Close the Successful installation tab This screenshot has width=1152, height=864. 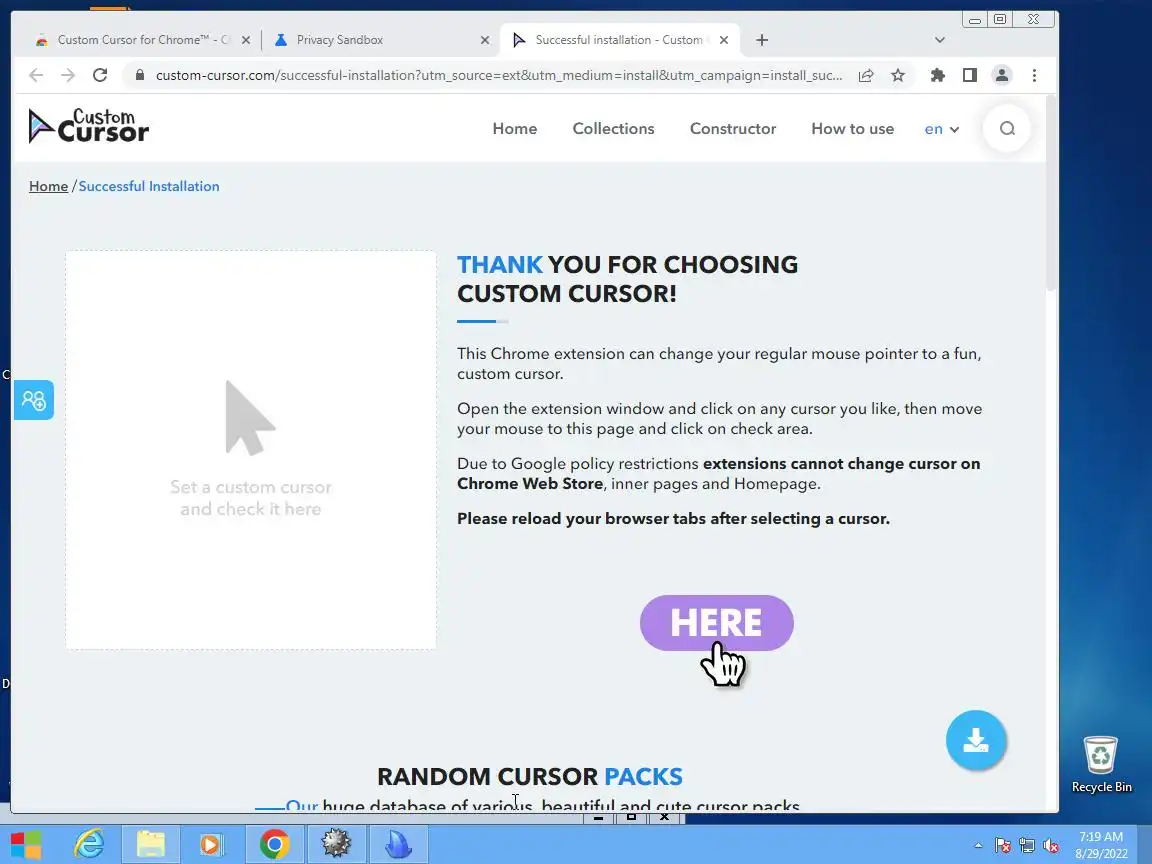click(724, 40)
